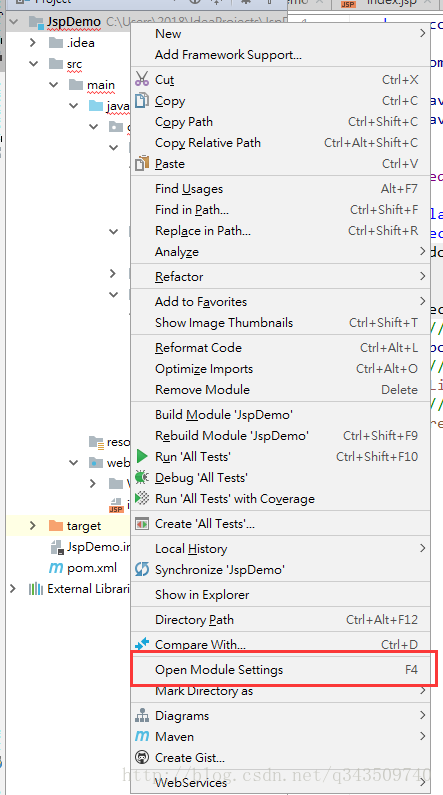443x795 pixels.
Task: Click the Paste clipboard icon
Action: 142,163
